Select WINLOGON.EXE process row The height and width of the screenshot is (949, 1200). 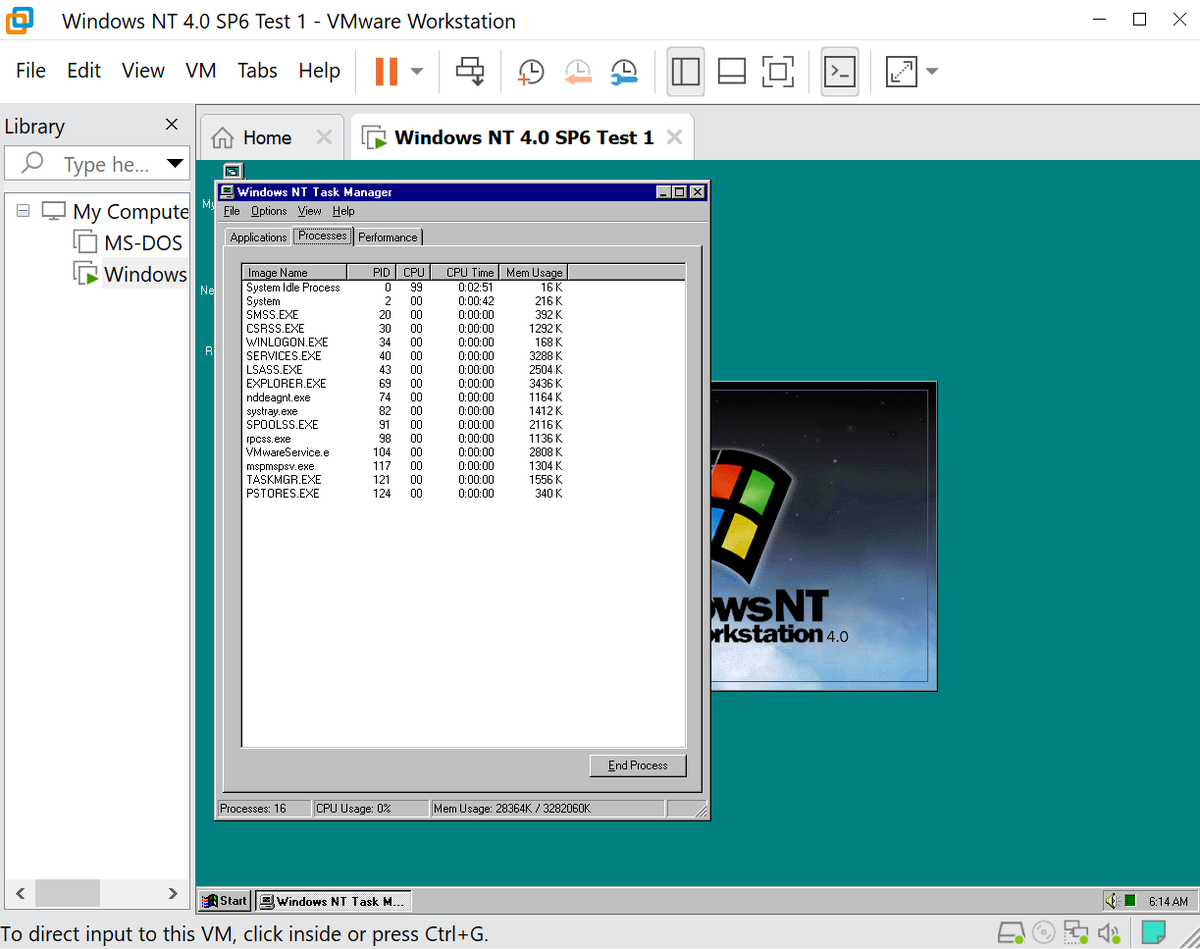404,342
